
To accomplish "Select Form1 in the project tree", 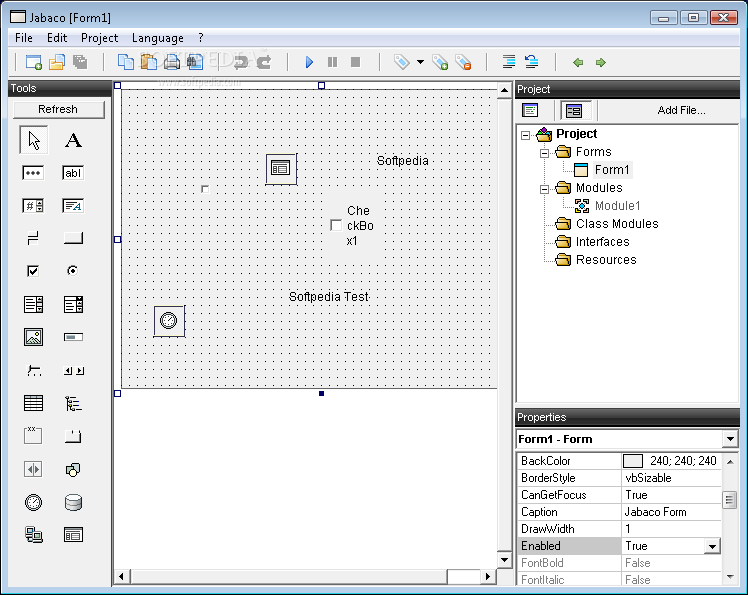I will (612, 170).
